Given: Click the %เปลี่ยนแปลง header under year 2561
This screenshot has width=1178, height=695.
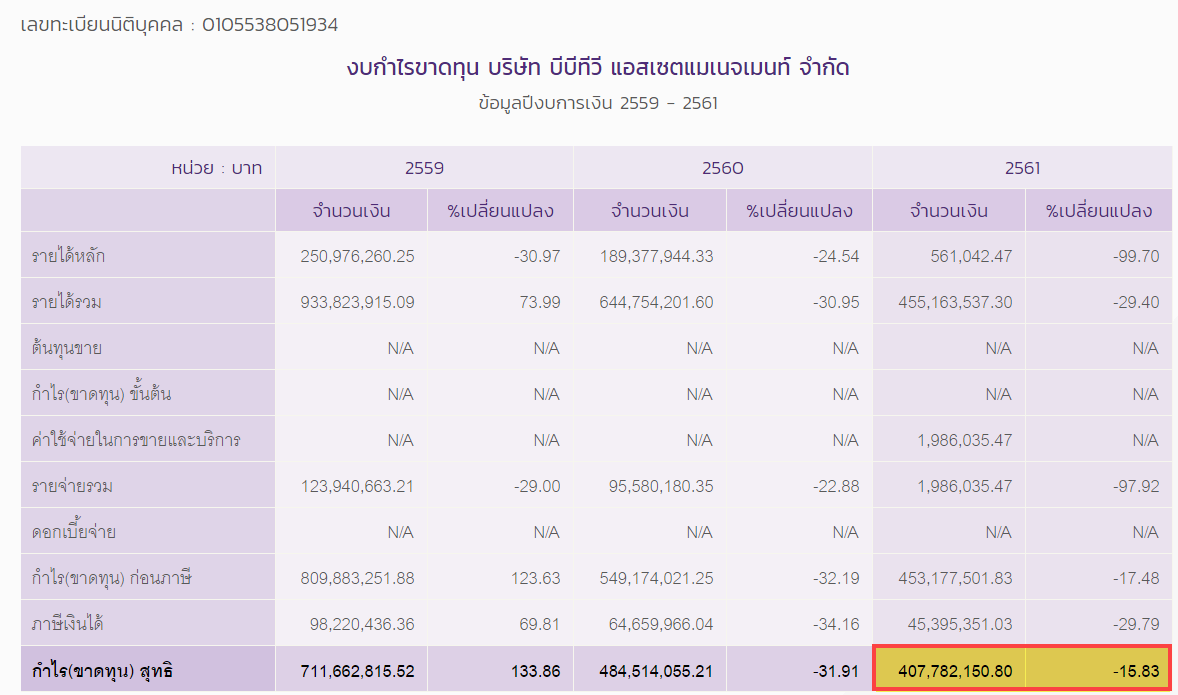Looking at the screenshot, I should [1099, 210].
